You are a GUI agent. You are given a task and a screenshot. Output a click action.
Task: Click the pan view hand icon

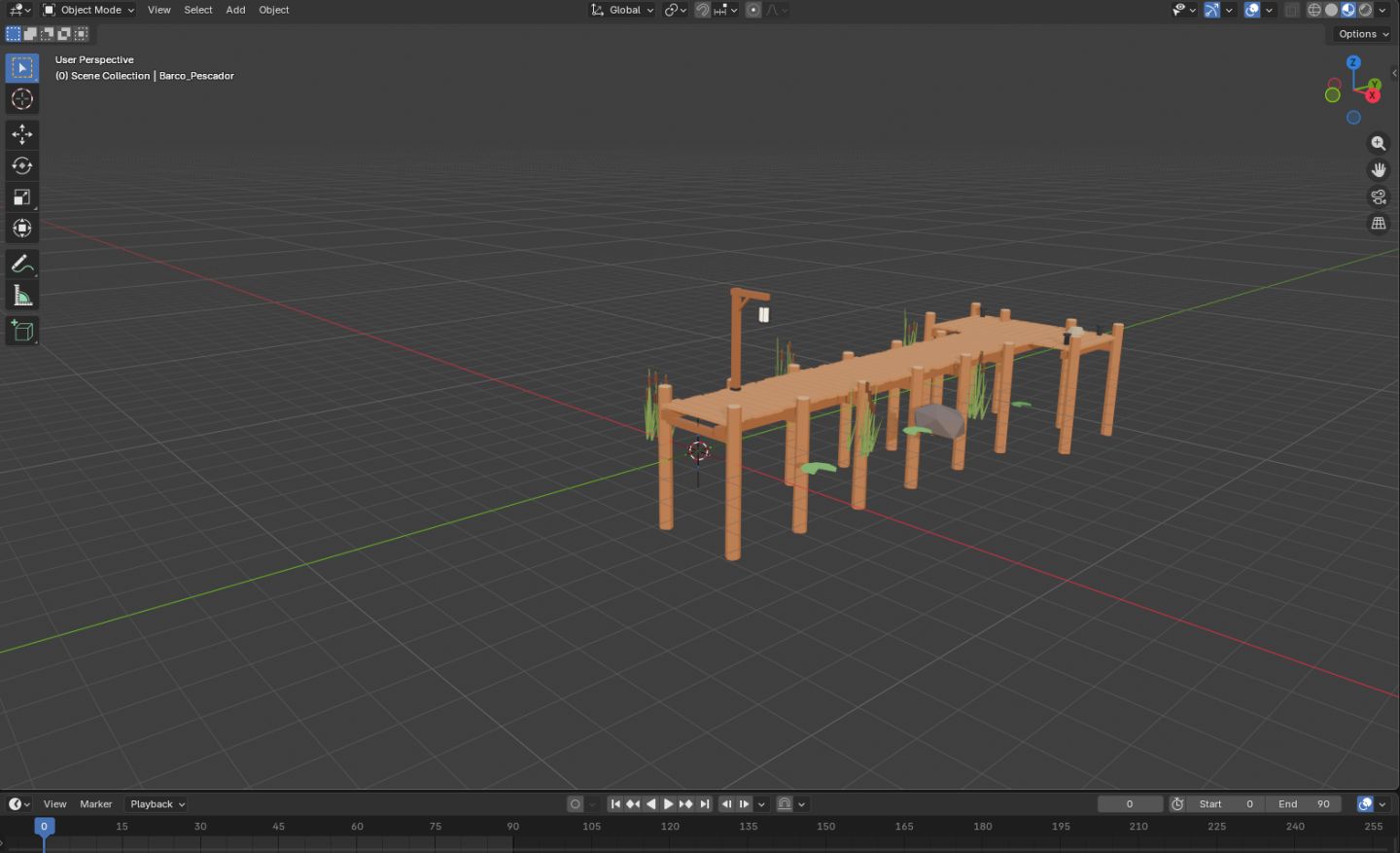point(1379,169)
